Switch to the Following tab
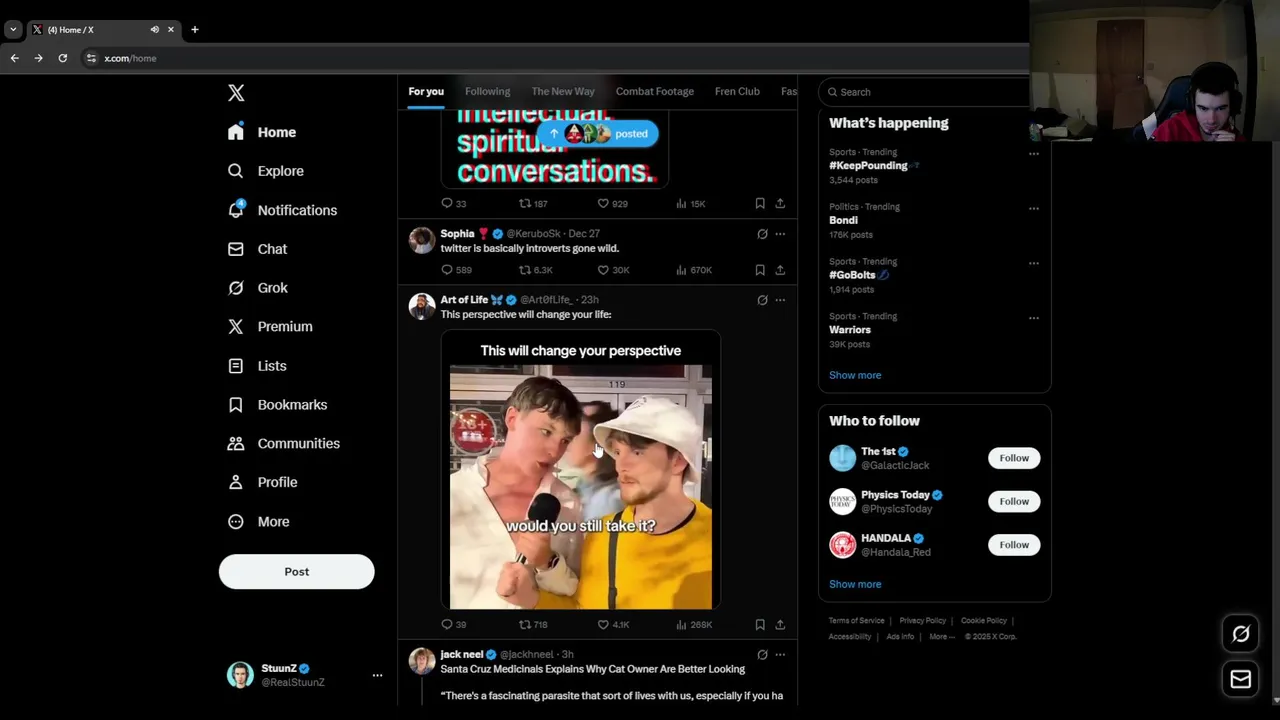 487,91
